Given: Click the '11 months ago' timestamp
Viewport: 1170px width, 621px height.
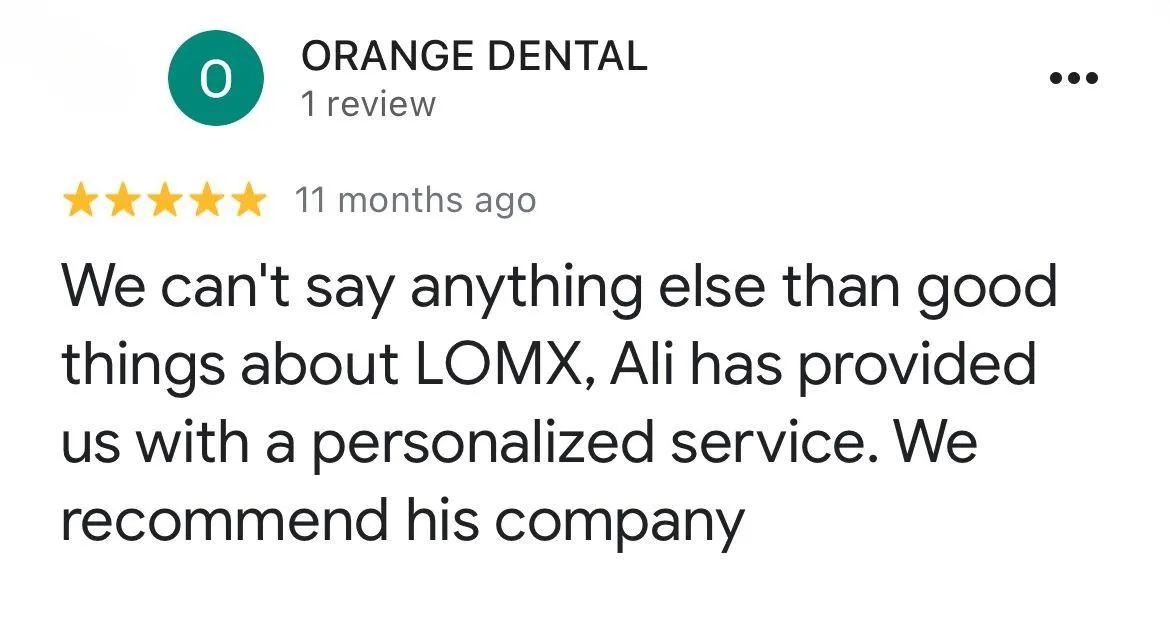Looking at the screenshot, I should [x=416, y=201].
